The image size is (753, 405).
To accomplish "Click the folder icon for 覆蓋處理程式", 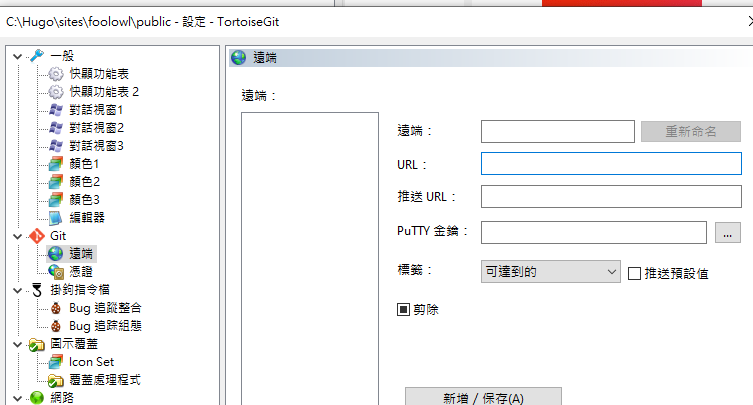I will (56, 380).
